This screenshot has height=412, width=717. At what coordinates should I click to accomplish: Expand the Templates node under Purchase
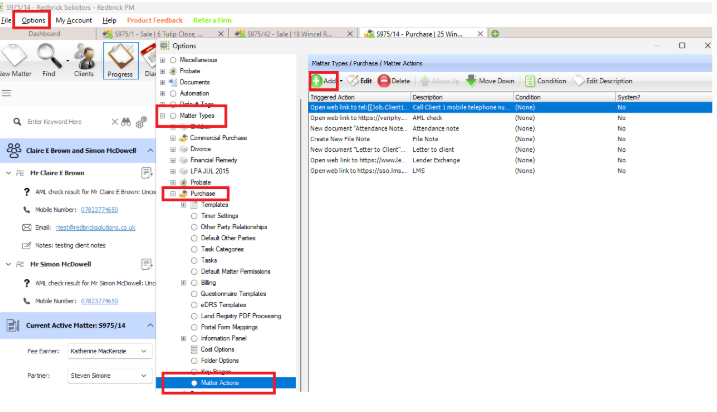pyautogui.click(x=184, y=205)
